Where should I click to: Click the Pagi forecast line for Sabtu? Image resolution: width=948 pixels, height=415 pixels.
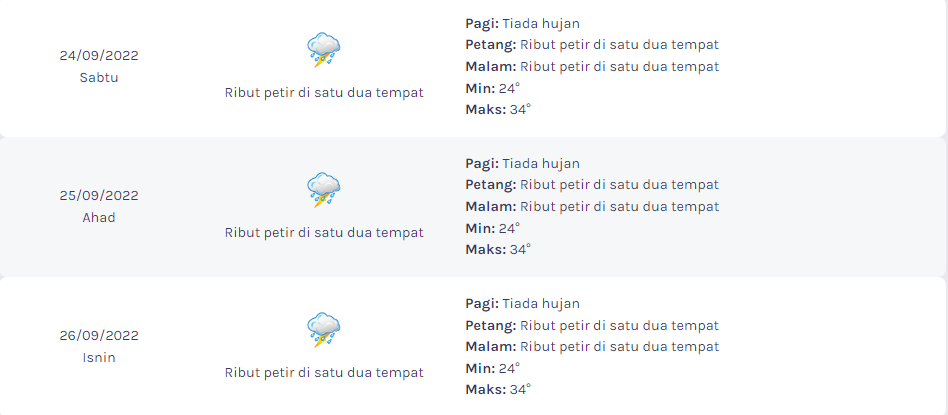(x=522, y=24)
